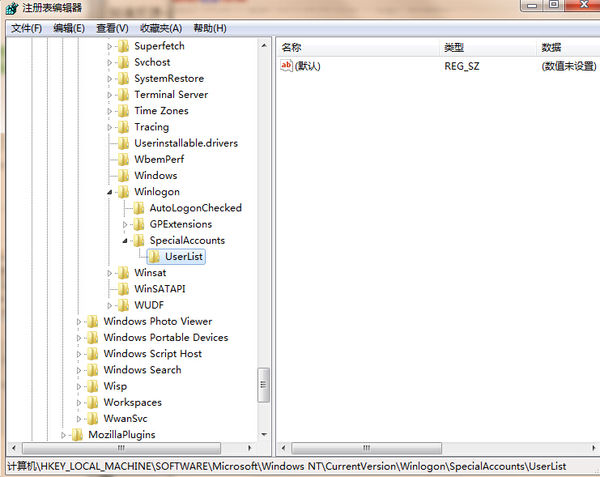Screen dimensions: 600x477
Task: Expand the Workspaces key
Action: pyautogui.click(x=79, y=403)
